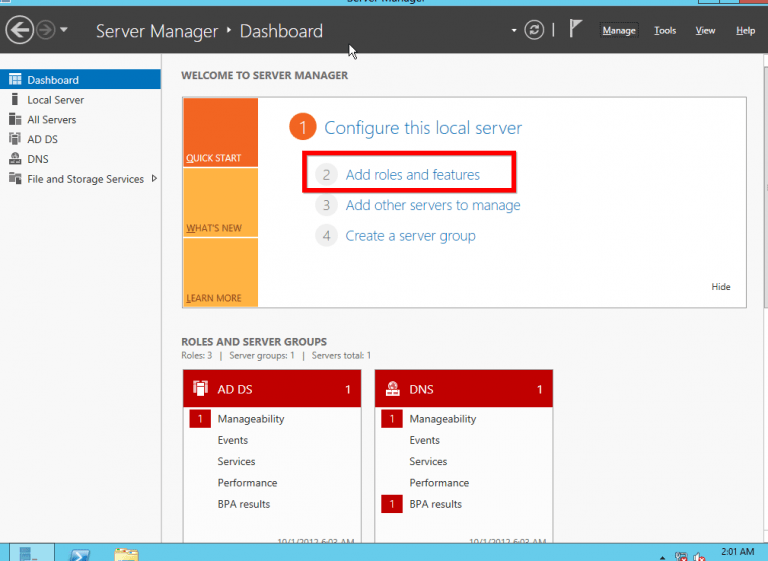This screenshot has height=561, width=768.
Task: Select Dashboard in the sidebar
Action: (x=80, y=79)
